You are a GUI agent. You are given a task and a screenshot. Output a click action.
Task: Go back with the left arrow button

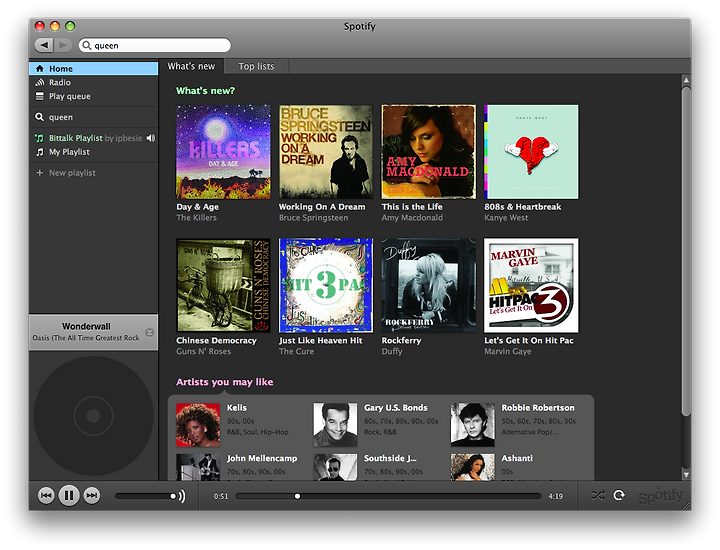[x=44, y=45]
